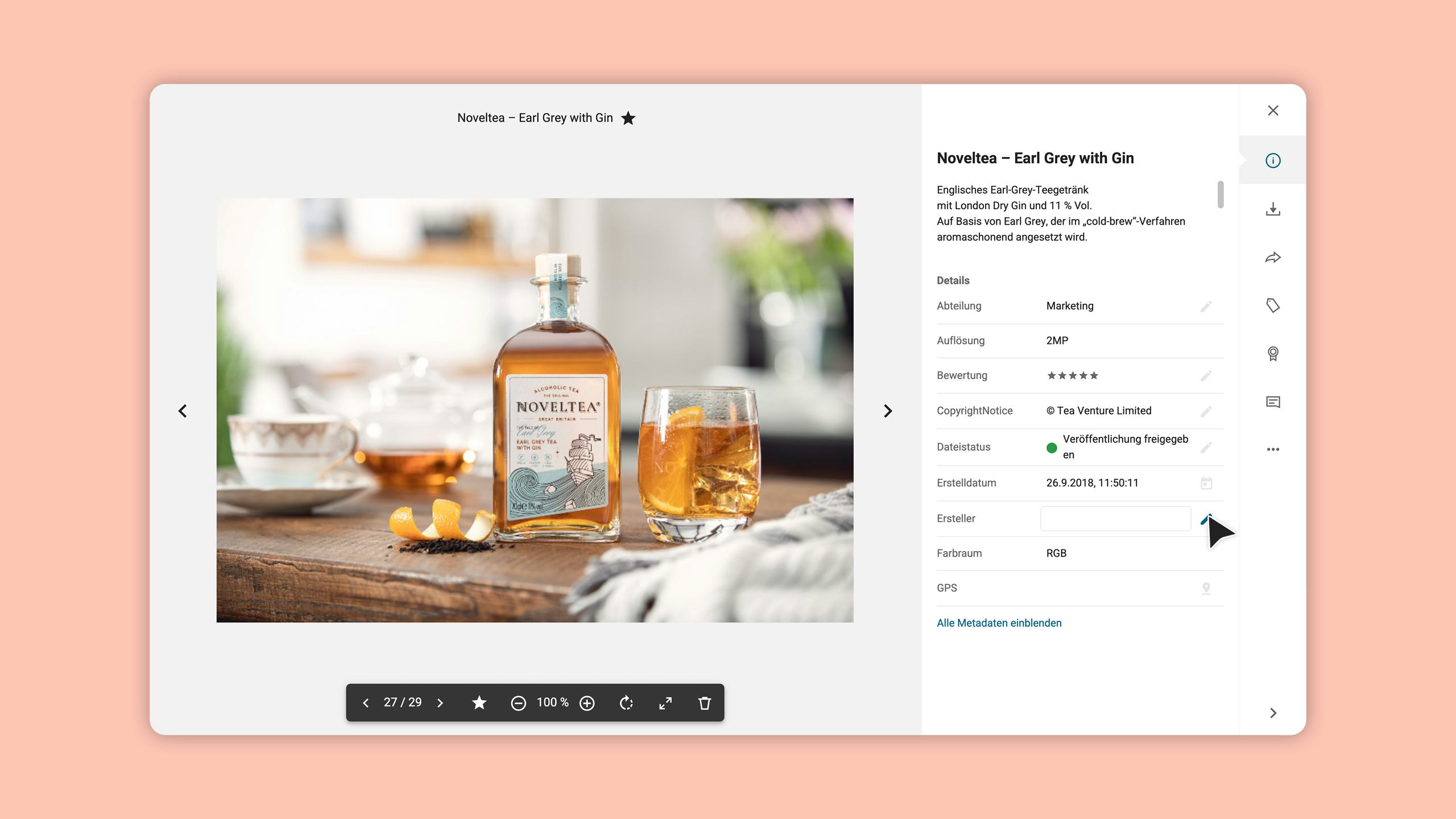Open the tags panel icon
The image size is (1456, 819).
click(x=1273, y=305)
